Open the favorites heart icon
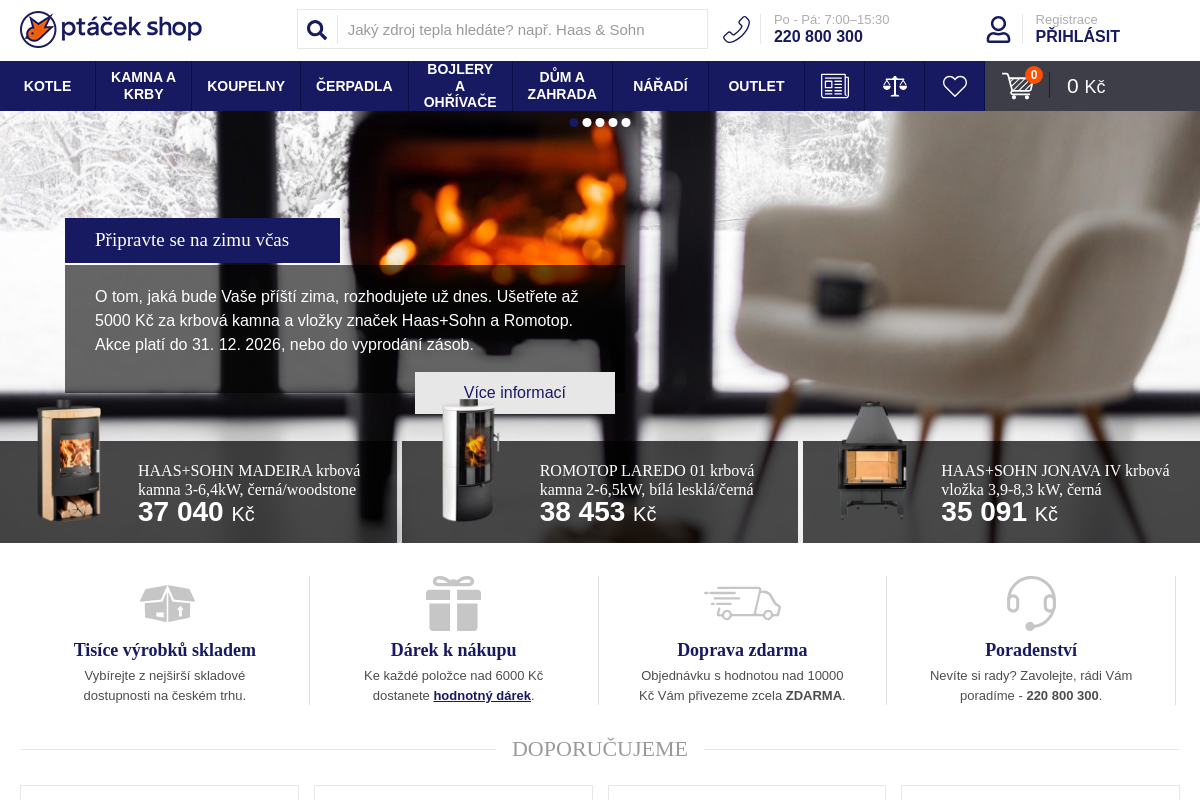Image resolution: width=1200 pixels, height=800 pixels. [955, 86]
